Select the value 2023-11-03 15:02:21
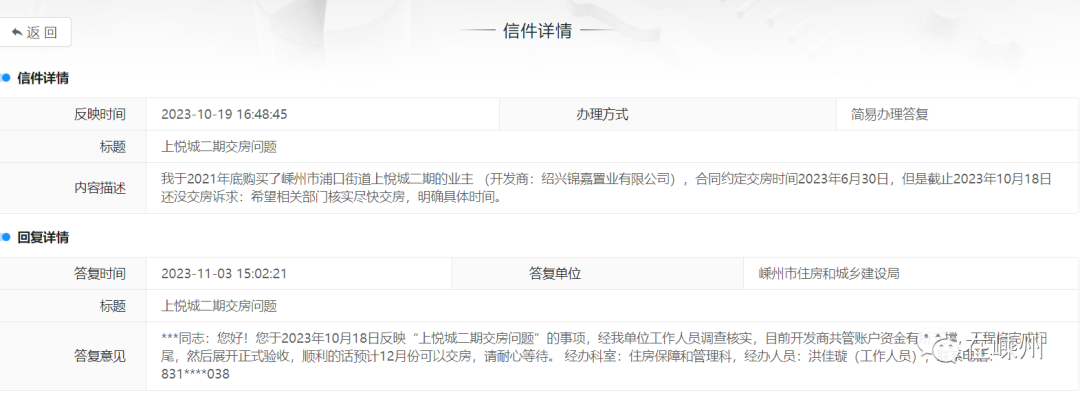This screenshot has width=1080, height=395. pyautogui.click(x=224, y=274)
